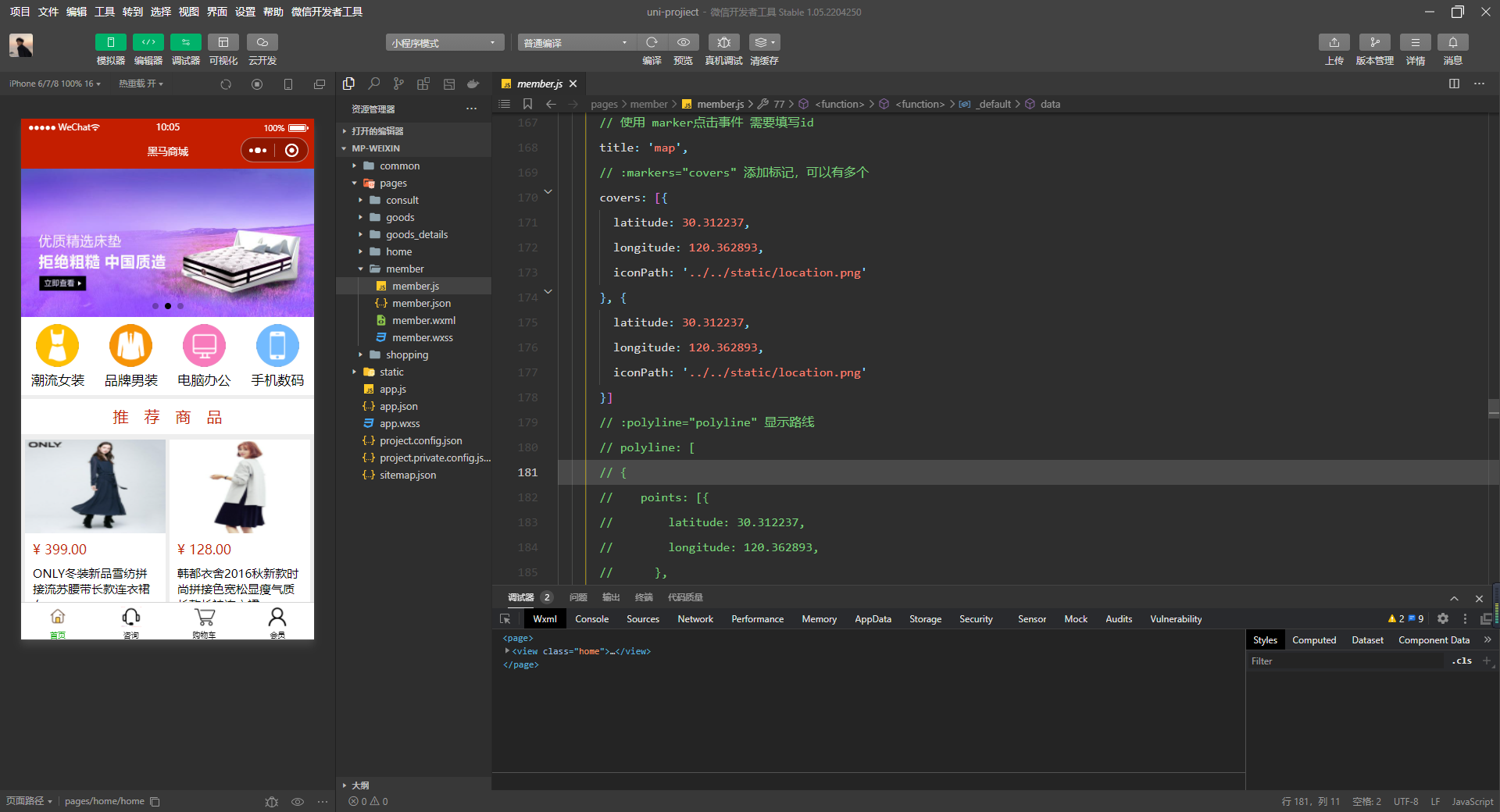Open the 问题 panel tab
This screenshot has height=812, width=1500.
tap(578, 597)
